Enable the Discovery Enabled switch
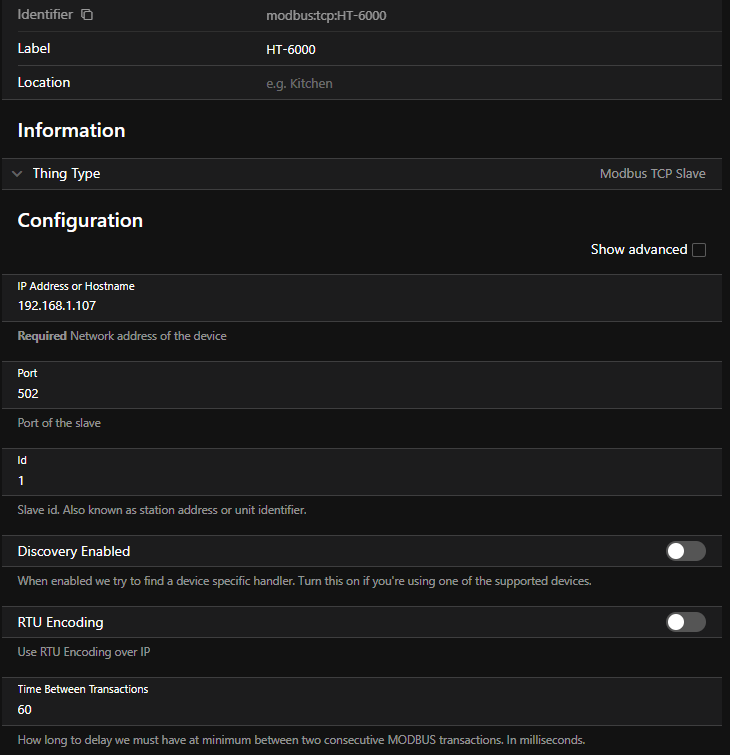 point(686,551)
